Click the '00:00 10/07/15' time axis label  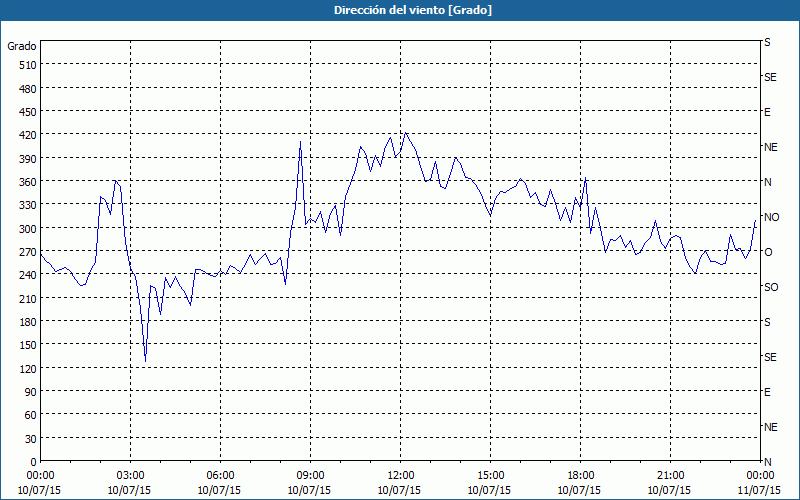(x=40, y=483)
